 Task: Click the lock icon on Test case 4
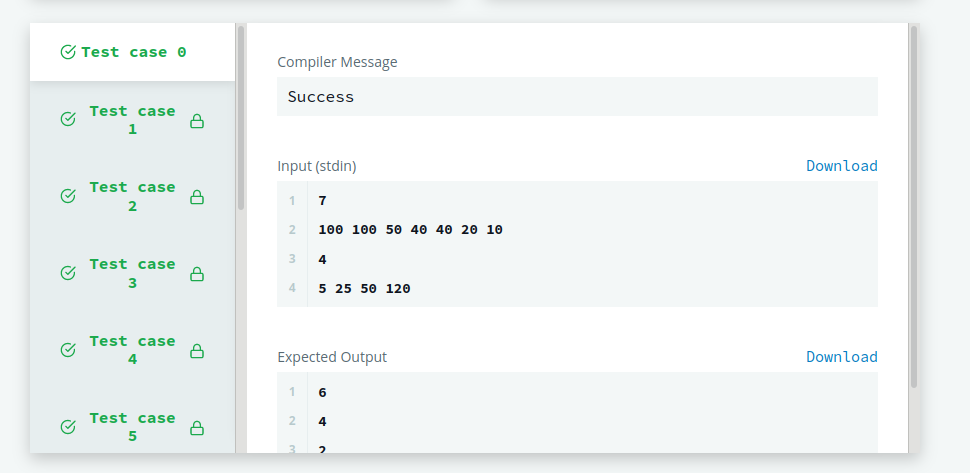pyautogui.click(x=197, y=351)
